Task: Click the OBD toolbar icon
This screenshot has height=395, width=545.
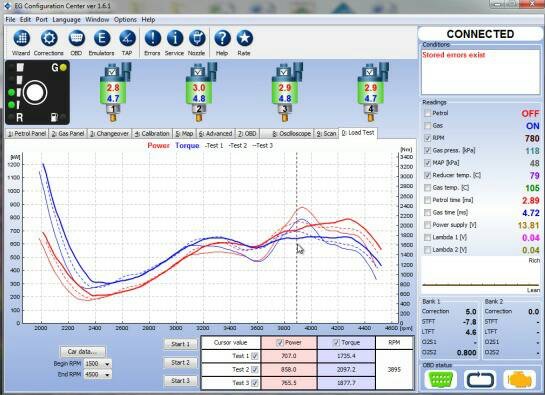Action: click(76, 38)
